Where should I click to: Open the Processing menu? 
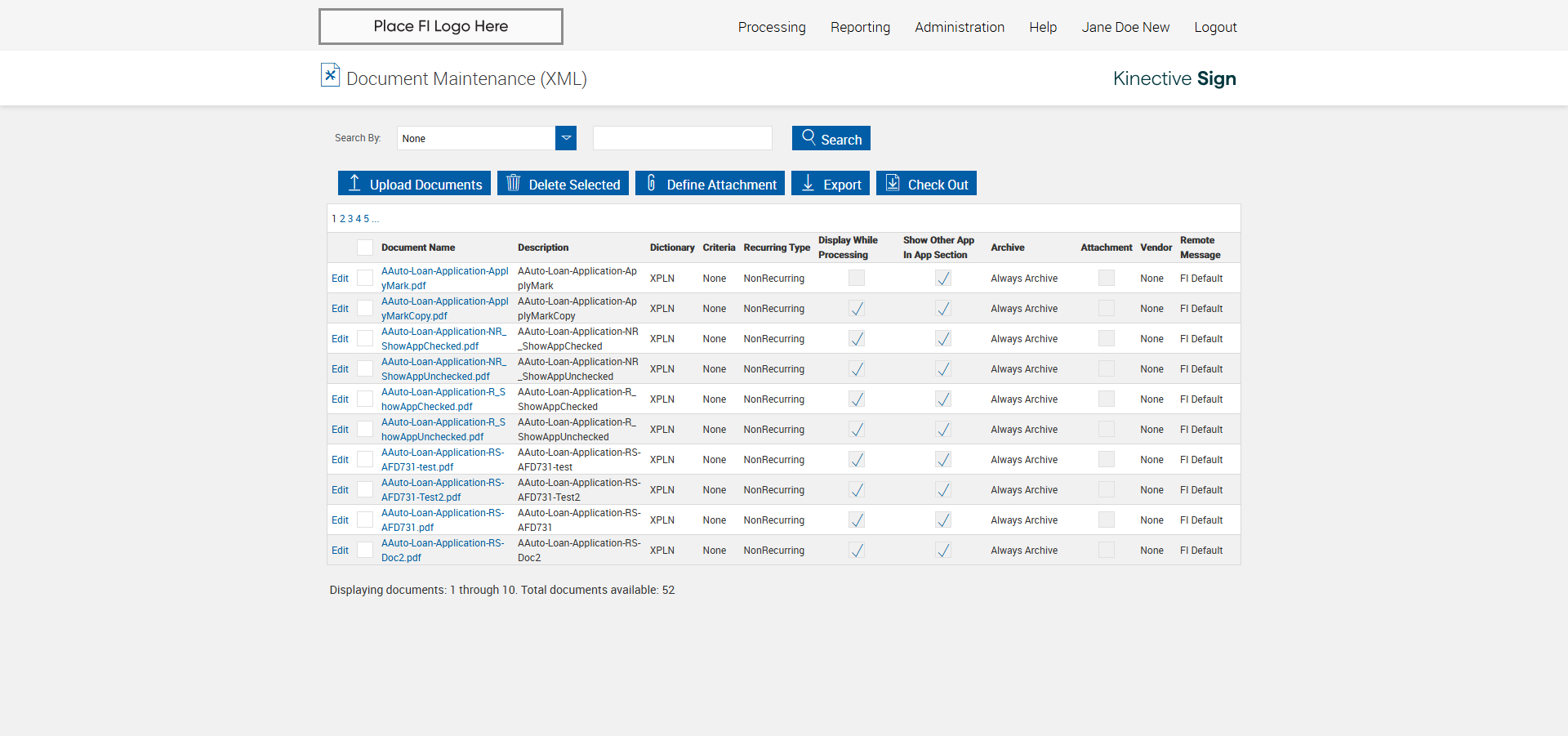pyautogui.click(x=771, y=27)
